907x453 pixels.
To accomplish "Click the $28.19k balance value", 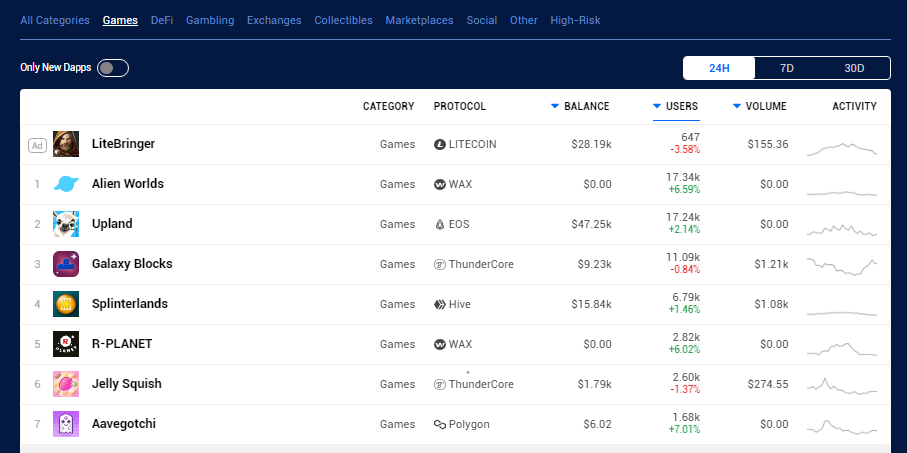I will [591, 144].
